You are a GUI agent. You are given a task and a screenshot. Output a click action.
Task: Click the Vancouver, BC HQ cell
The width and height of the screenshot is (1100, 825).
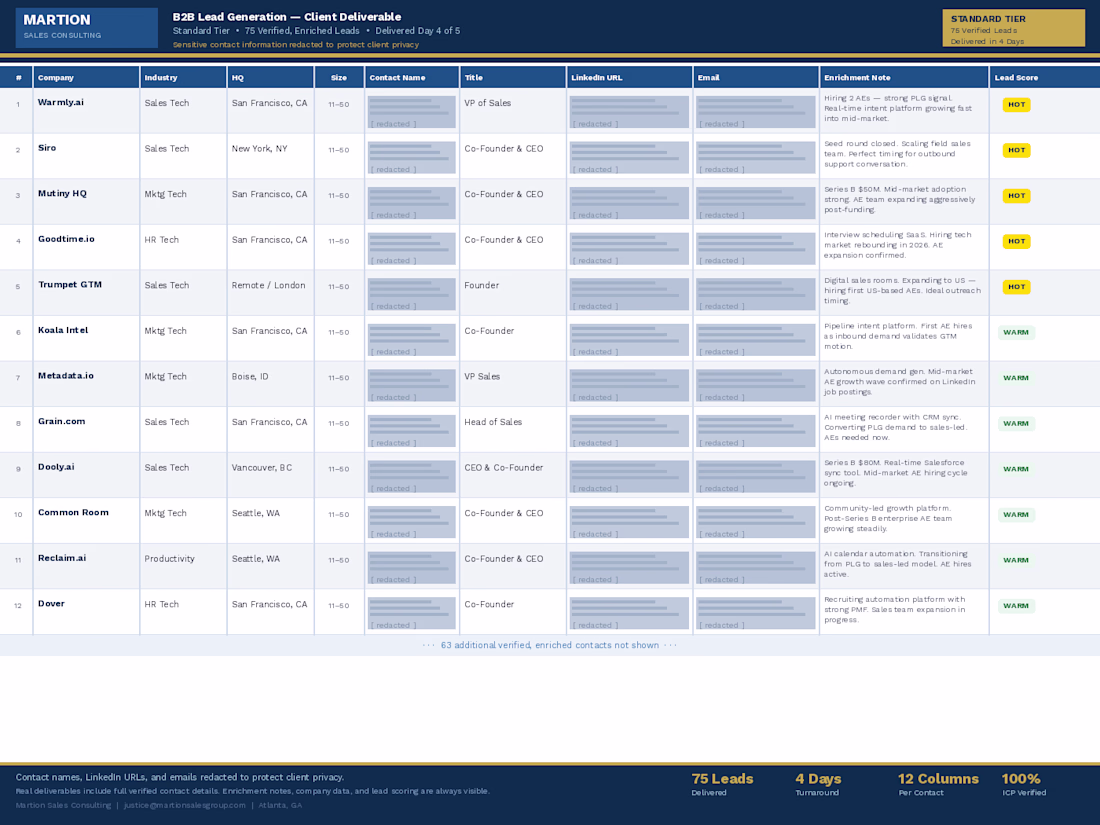click(x=270, y=475)
